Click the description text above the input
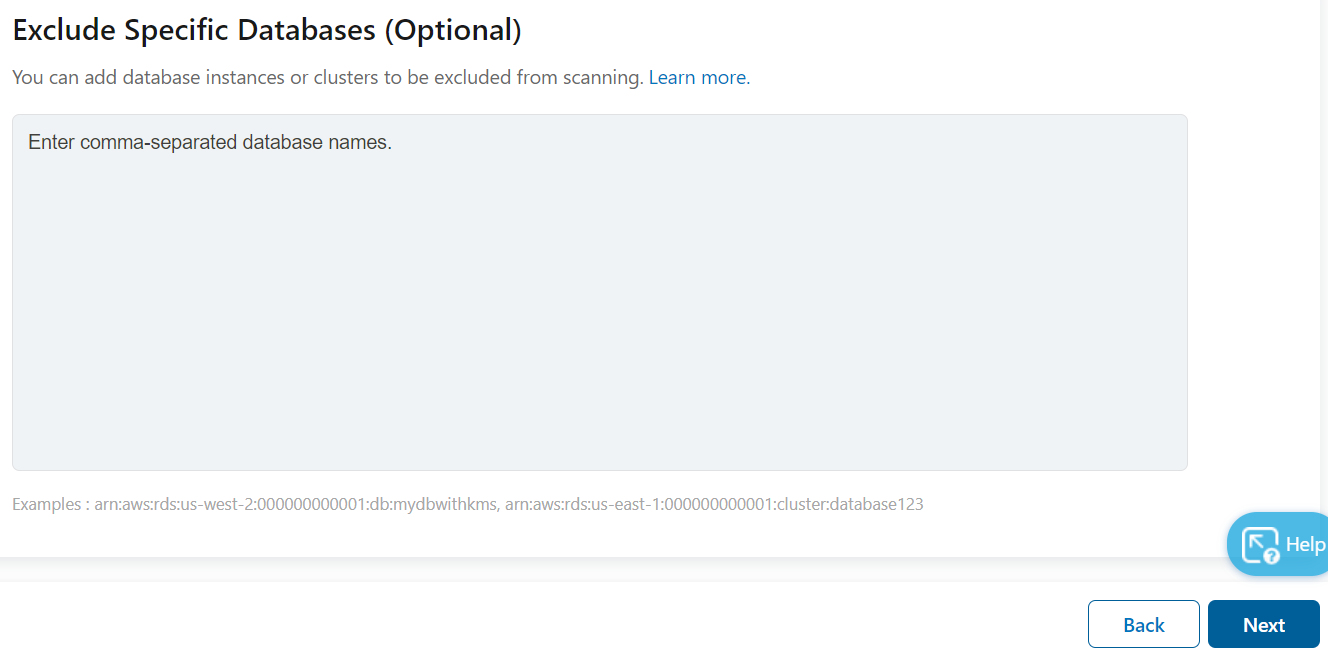This screenshot has height=653, width=1328. 330,77
